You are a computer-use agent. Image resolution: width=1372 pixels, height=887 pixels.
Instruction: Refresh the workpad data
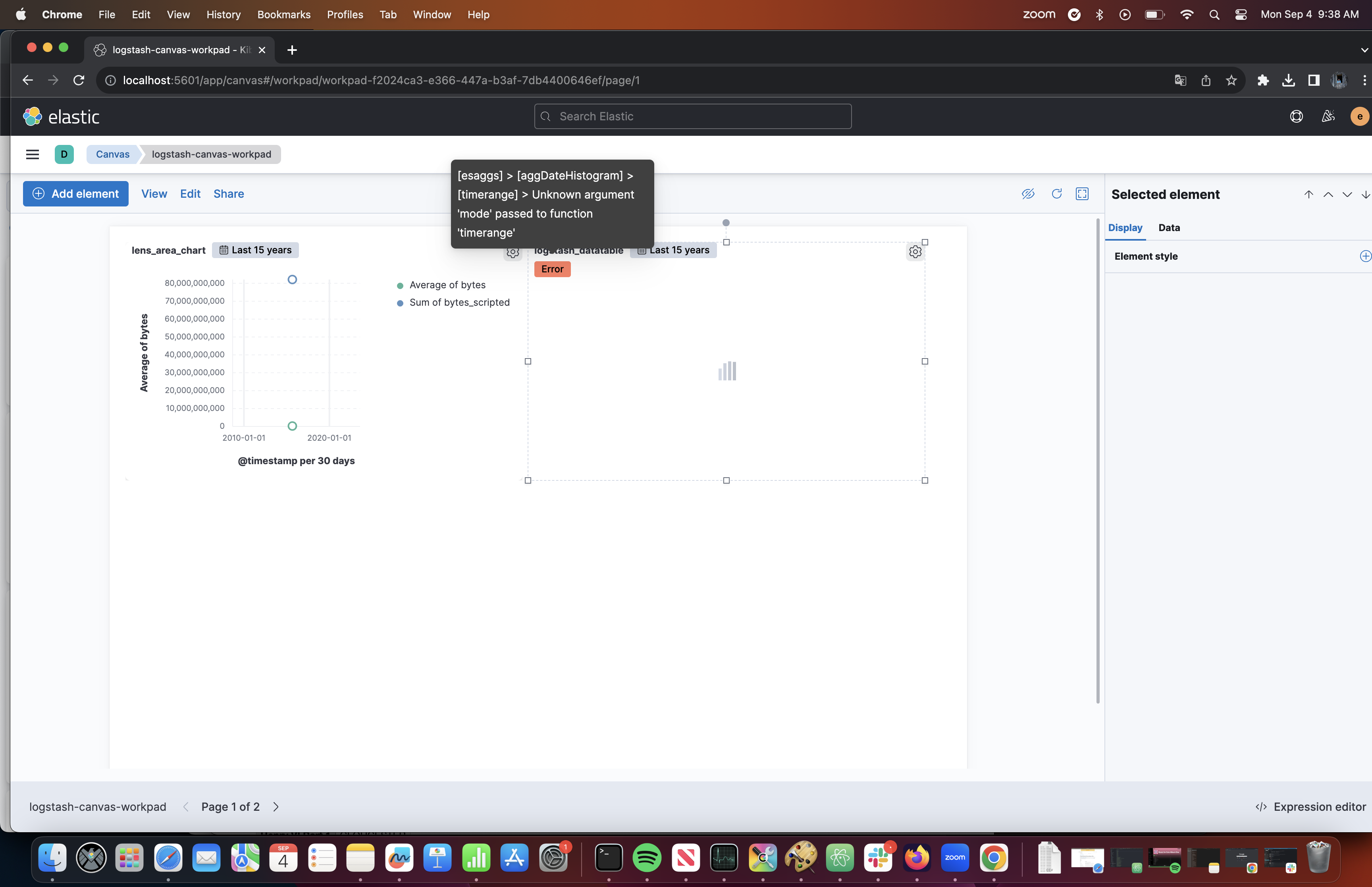tap(1056, 193)
